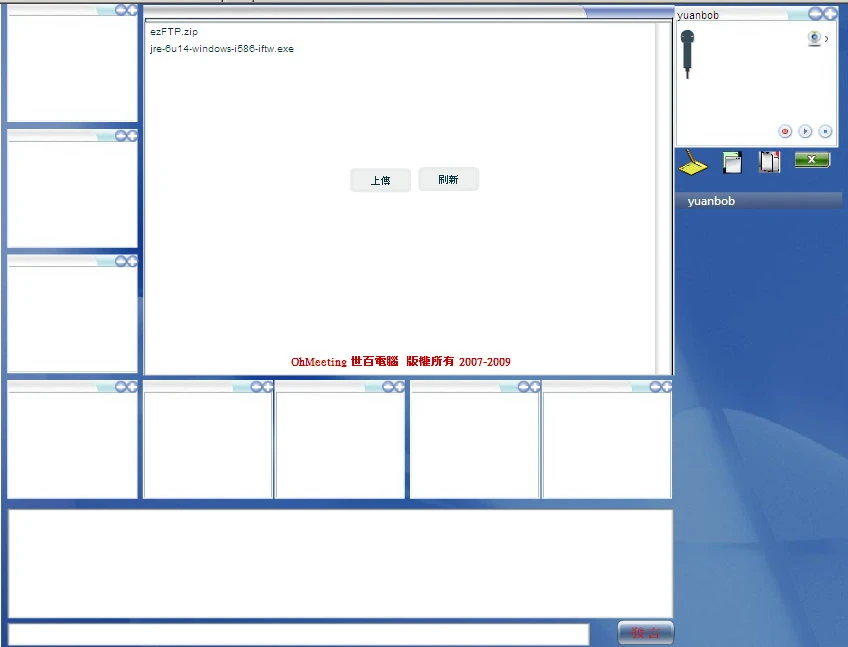The image size is (848, 647).
Task: Click the chat message input field
Action: tap(298, 634)
